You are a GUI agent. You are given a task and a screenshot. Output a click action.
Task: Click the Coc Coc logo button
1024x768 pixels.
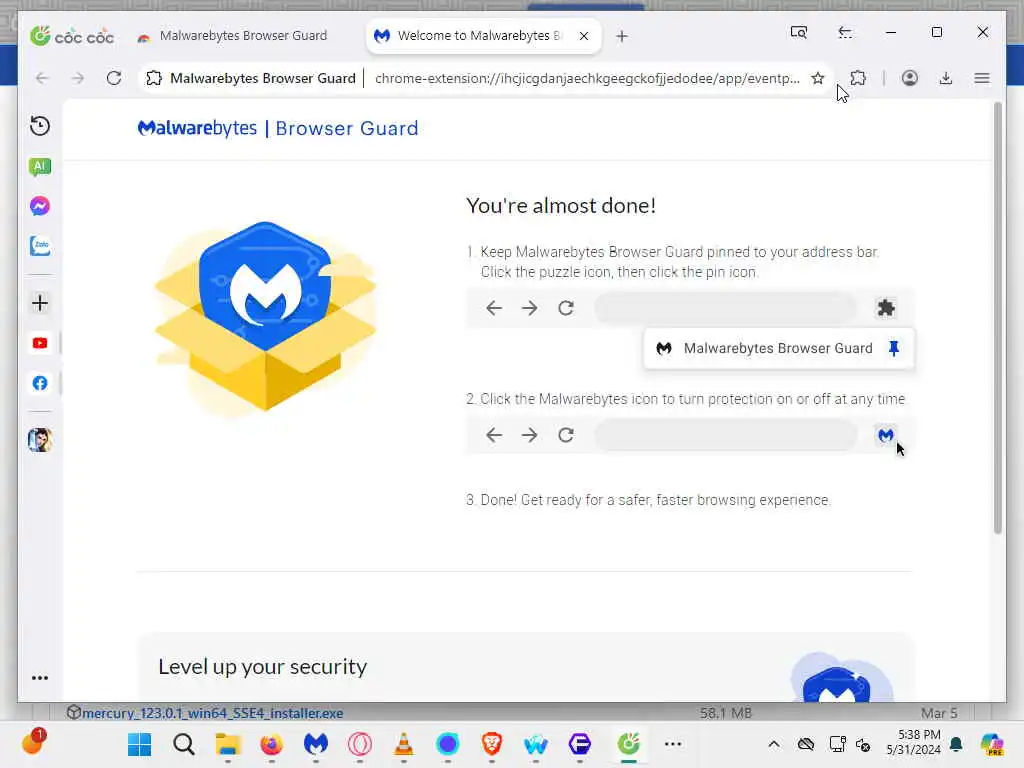(72, 35)
